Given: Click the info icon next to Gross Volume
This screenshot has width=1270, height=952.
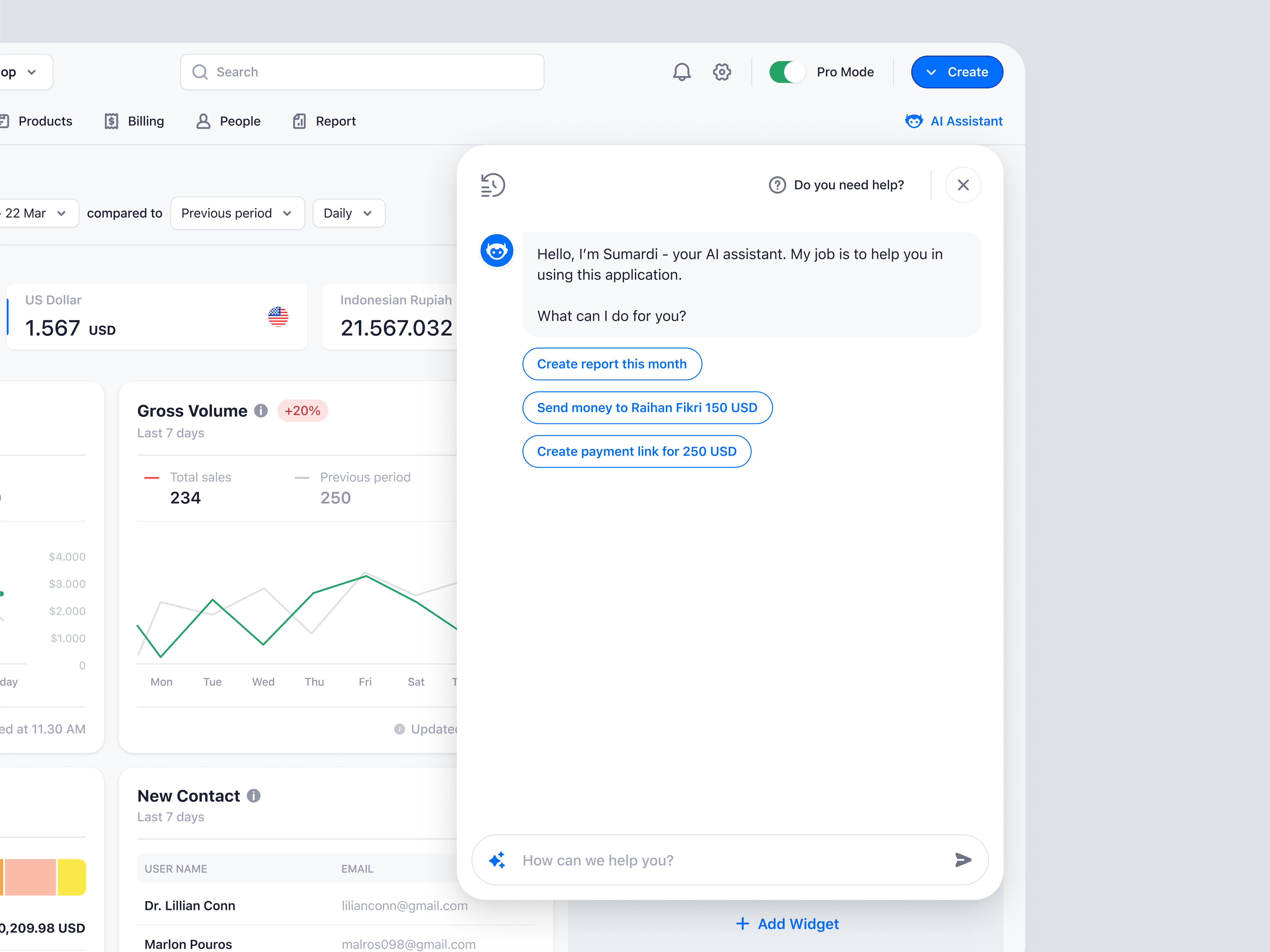Looking at the screenshot, I should tap(261, 410).
